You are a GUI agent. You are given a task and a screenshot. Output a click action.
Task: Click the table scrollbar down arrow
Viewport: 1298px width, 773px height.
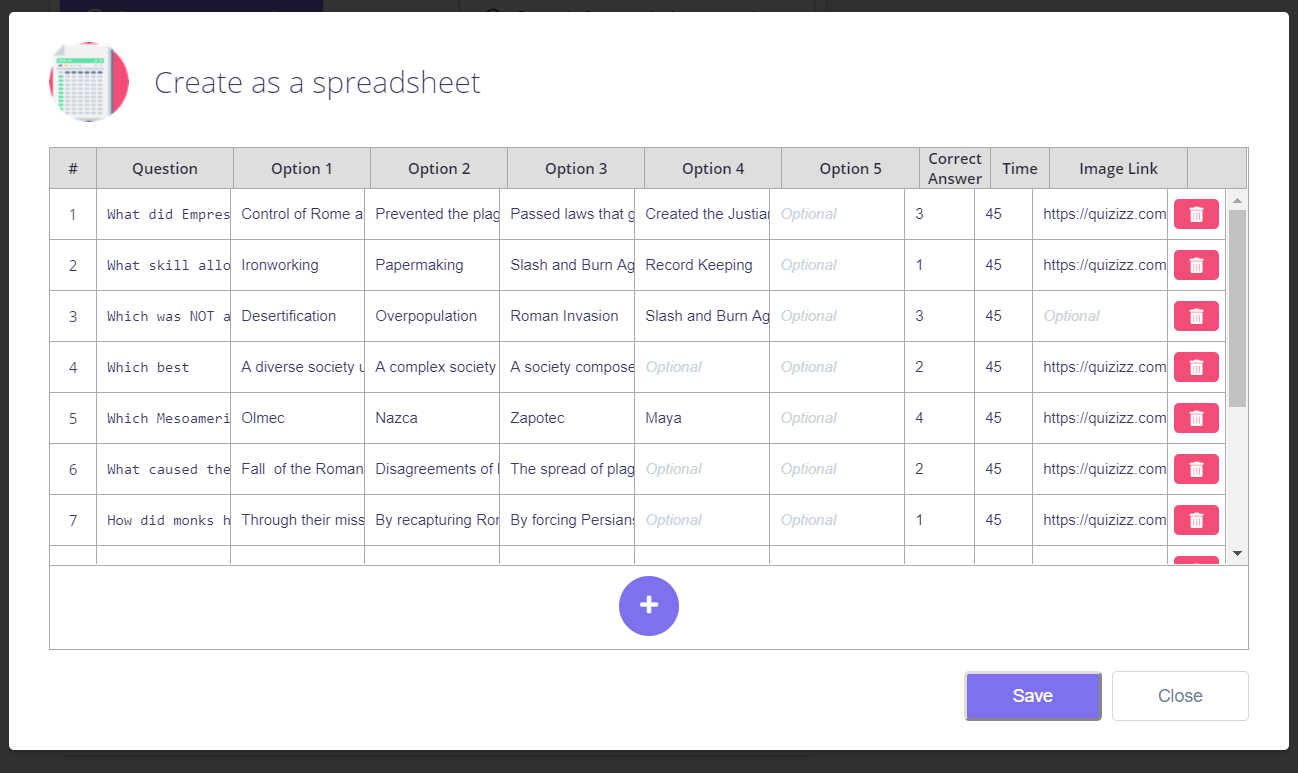coord(1237,553)
